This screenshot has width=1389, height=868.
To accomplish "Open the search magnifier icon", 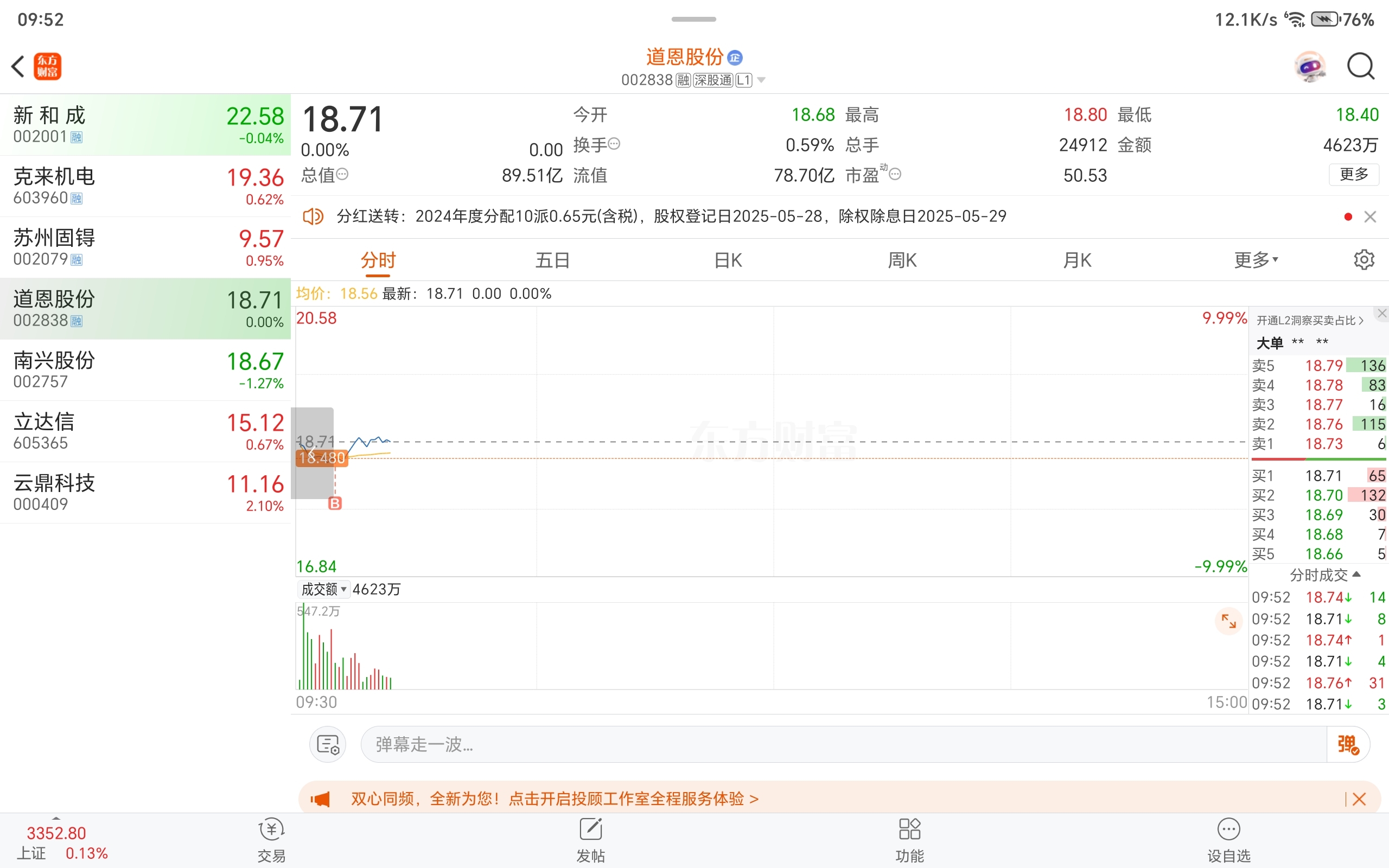I will (x=1360, y=67).
